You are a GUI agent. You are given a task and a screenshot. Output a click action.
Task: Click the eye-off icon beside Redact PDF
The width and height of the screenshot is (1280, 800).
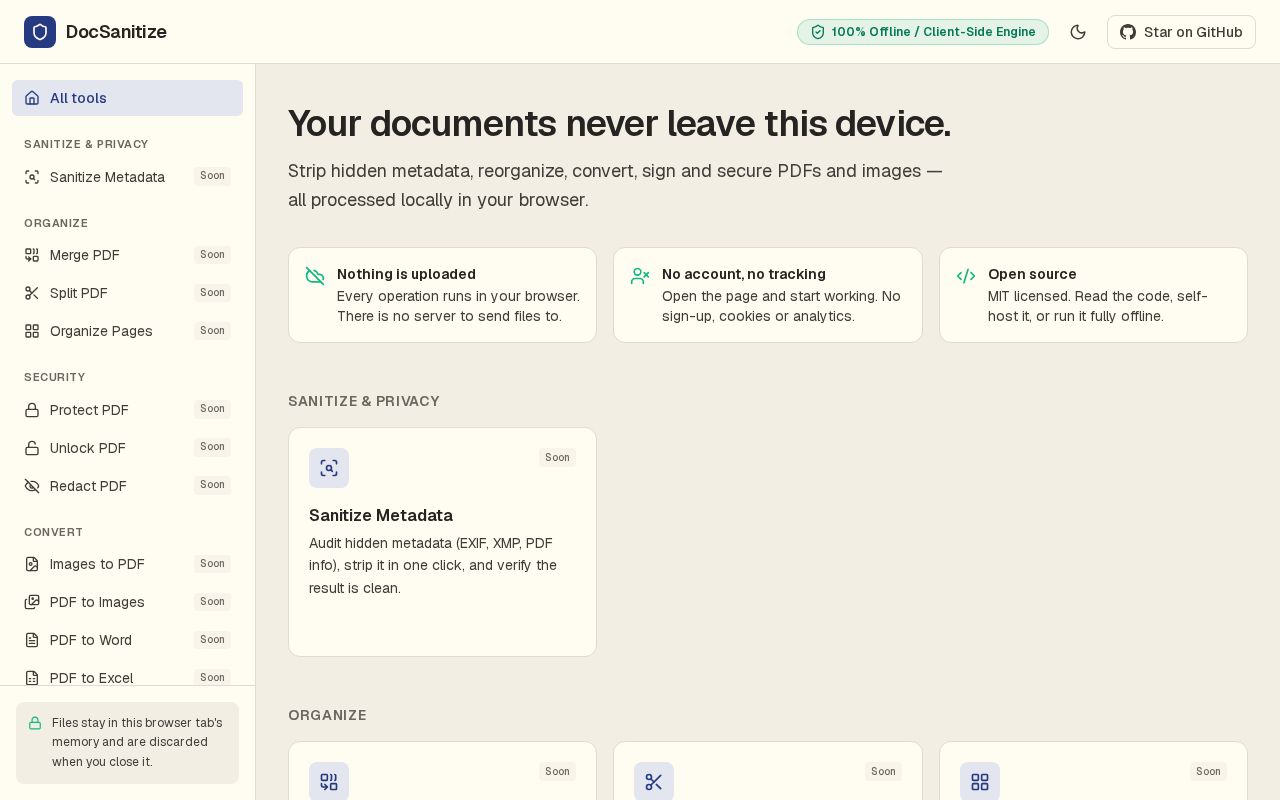click(x=32, y=486)
